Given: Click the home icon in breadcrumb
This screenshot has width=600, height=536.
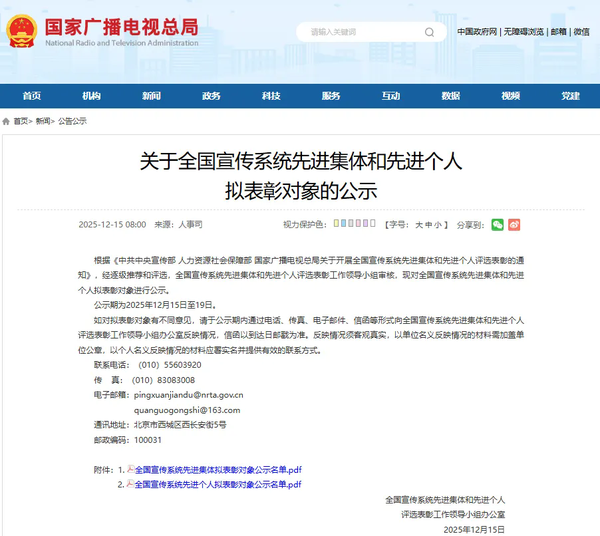Looking at the screenshot, I should pyautogui.click(x=7, y=120).
